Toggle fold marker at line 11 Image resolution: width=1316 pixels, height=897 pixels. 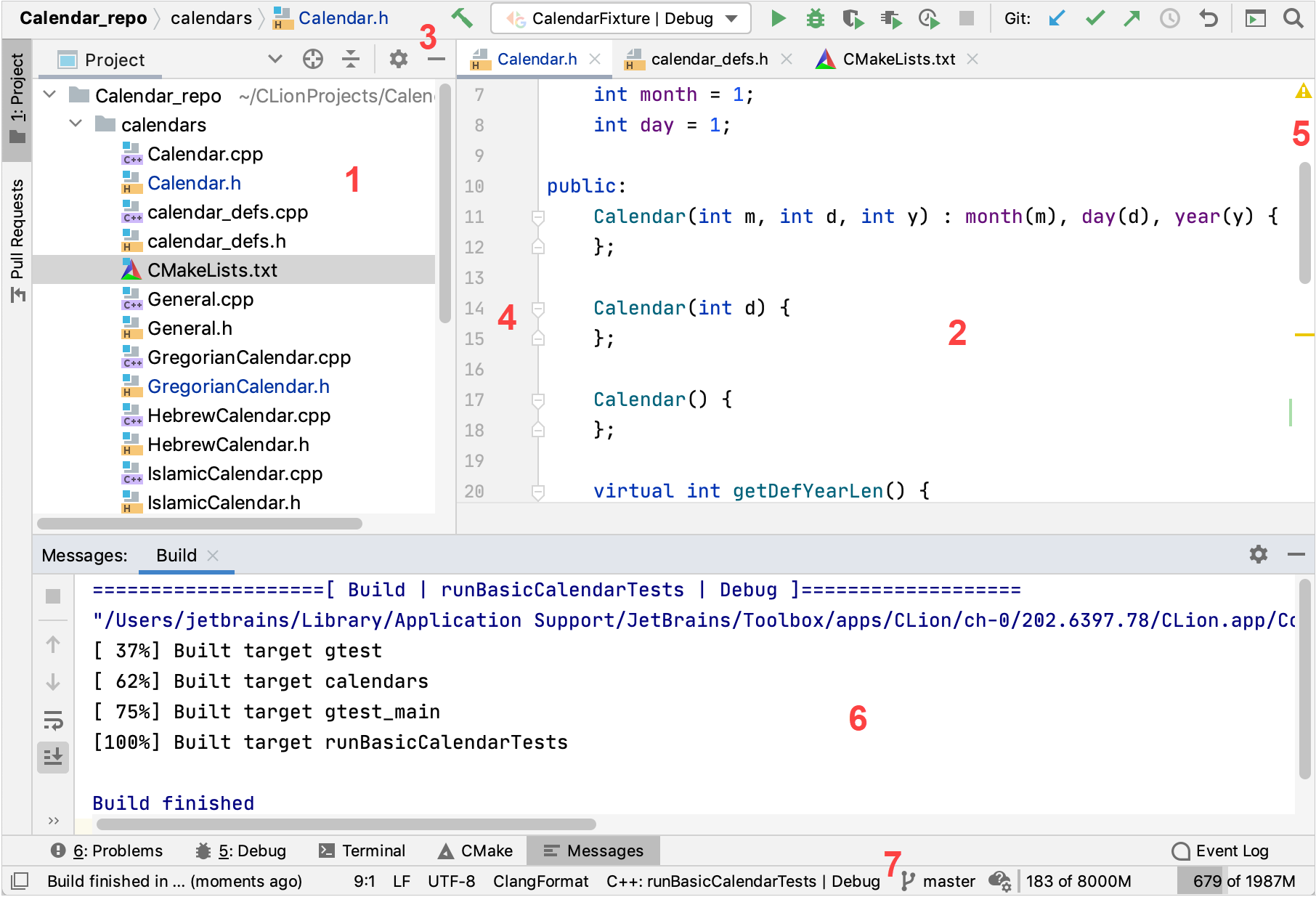[x=538, y=216]
